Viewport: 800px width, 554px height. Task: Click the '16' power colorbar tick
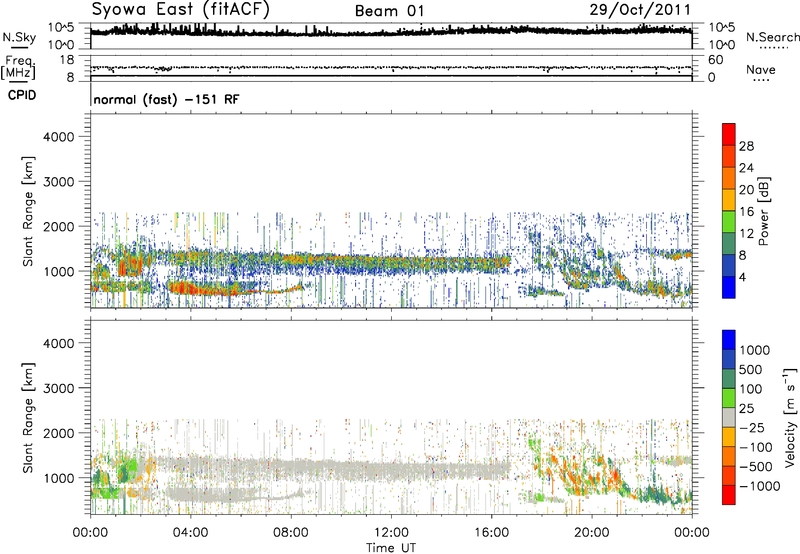pyautogui.click(x=746, y=212)
